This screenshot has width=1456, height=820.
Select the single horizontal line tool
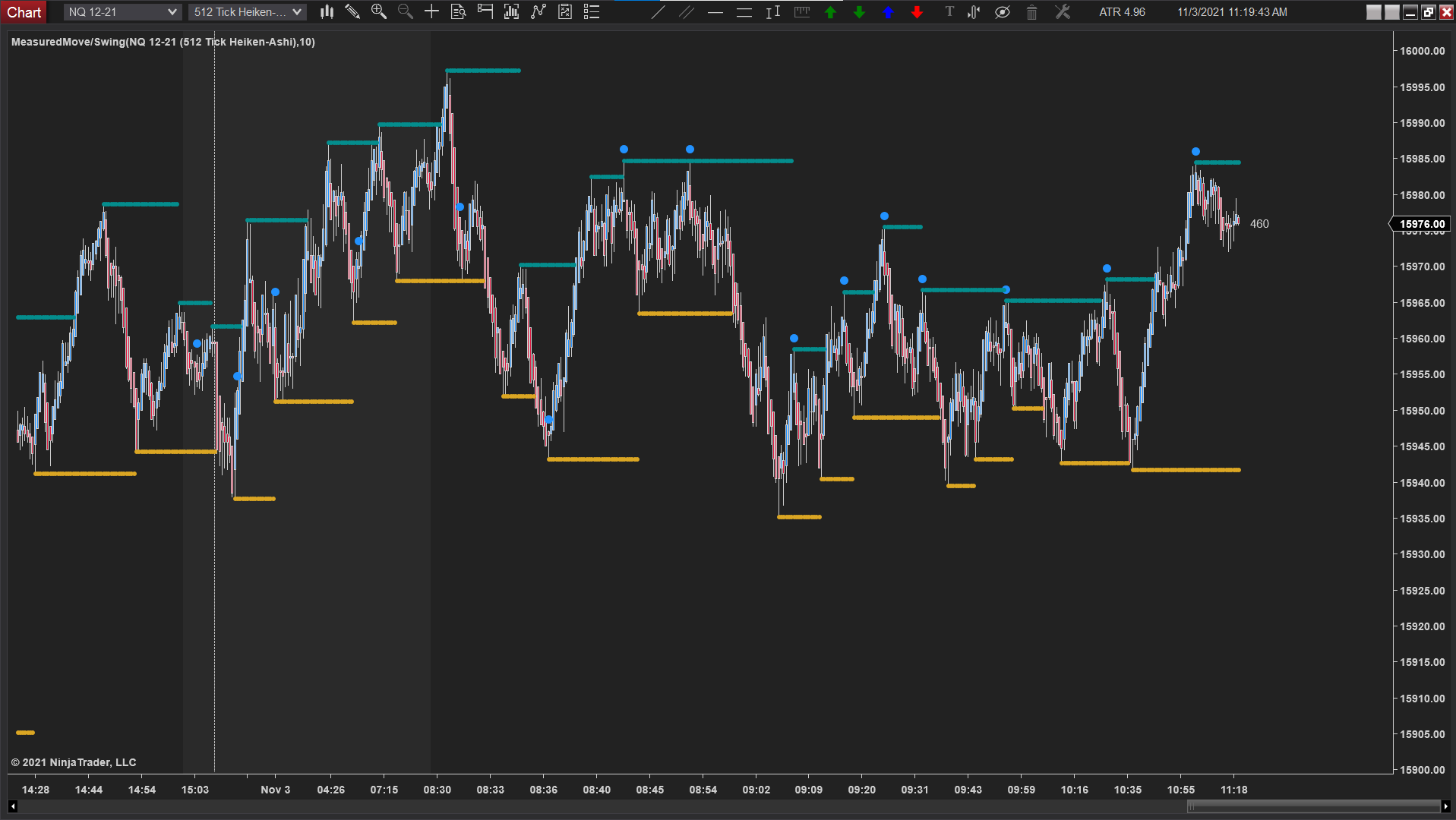(x=715, y=11)
